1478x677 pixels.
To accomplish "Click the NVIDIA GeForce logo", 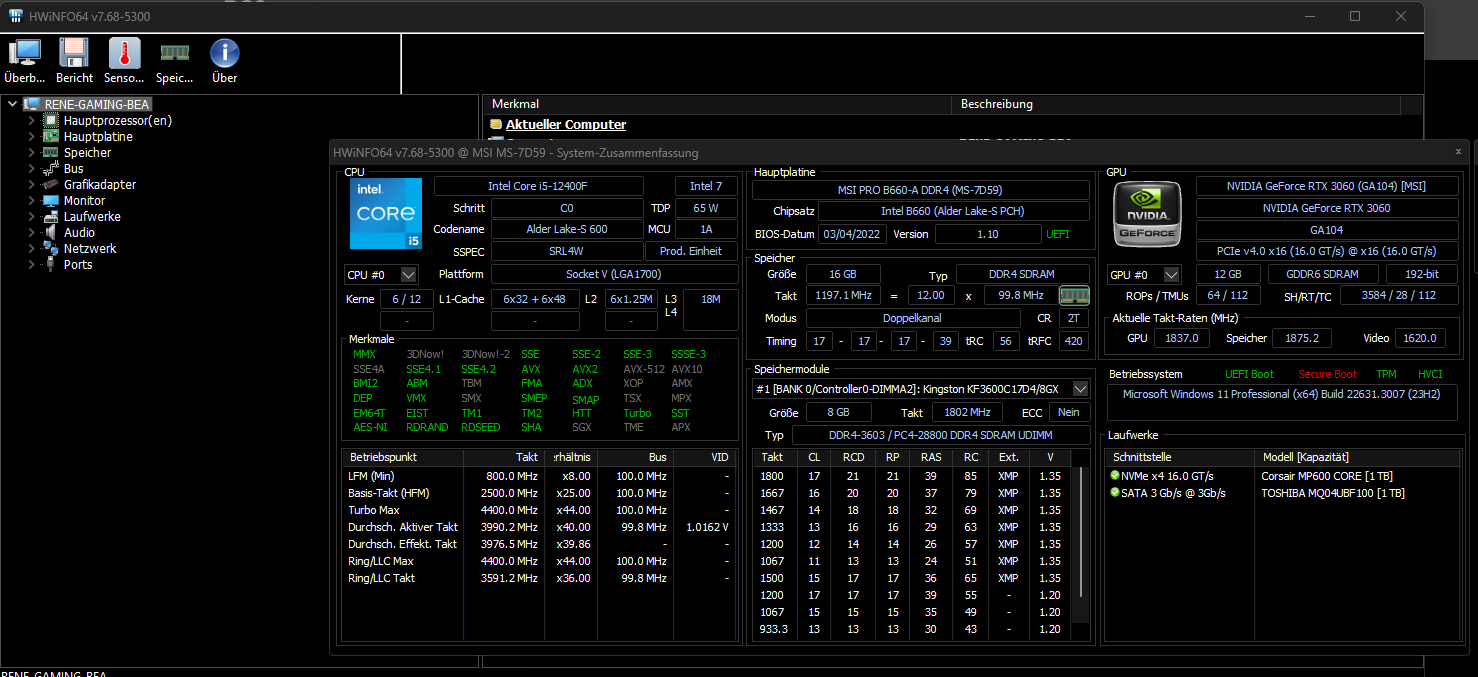I will 1148,213.
